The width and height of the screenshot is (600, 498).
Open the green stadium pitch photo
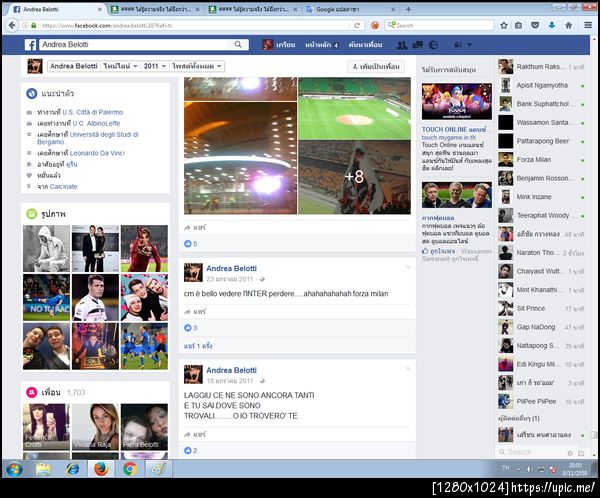(354, 108)
